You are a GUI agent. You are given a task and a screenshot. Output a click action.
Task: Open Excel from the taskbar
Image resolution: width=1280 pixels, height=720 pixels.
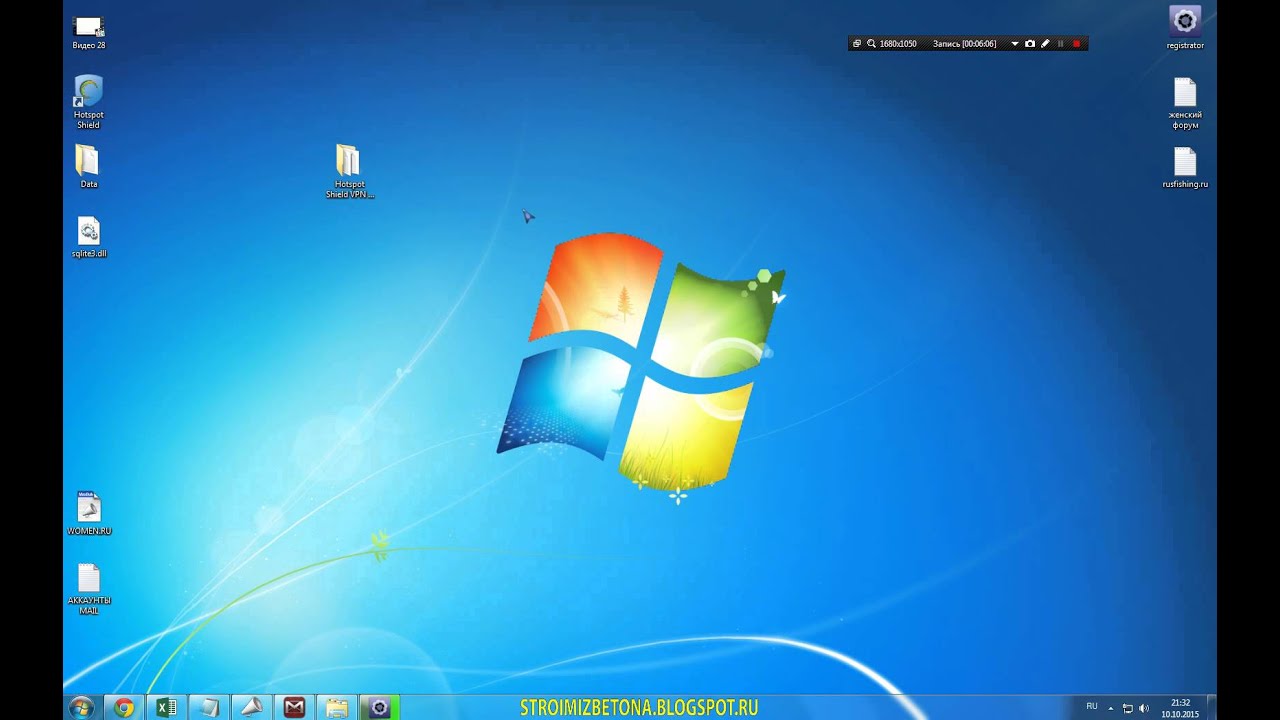click(x=167, y=708)
